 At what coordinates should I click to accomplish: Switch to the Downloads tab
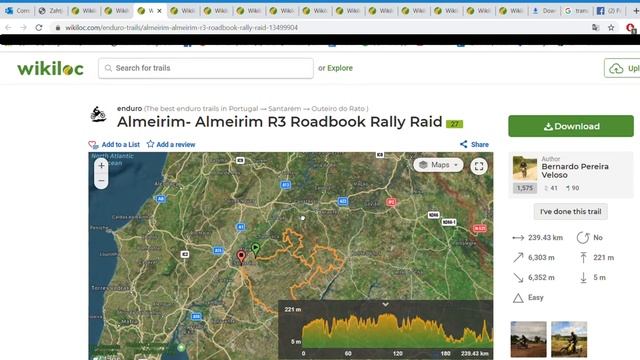click(543, 11)
